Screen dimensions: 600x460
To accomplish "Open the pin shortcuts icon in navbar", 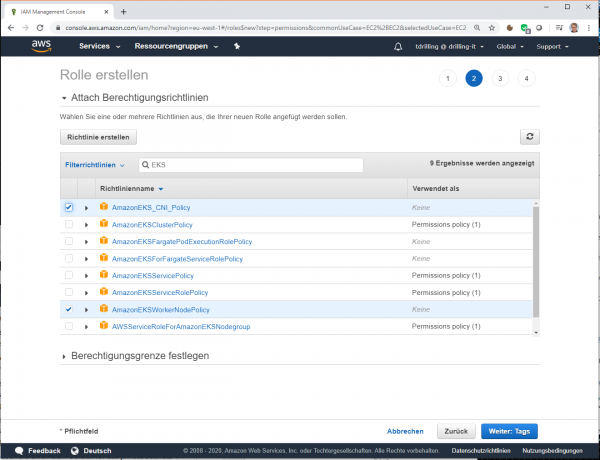I will pos(237,46).
